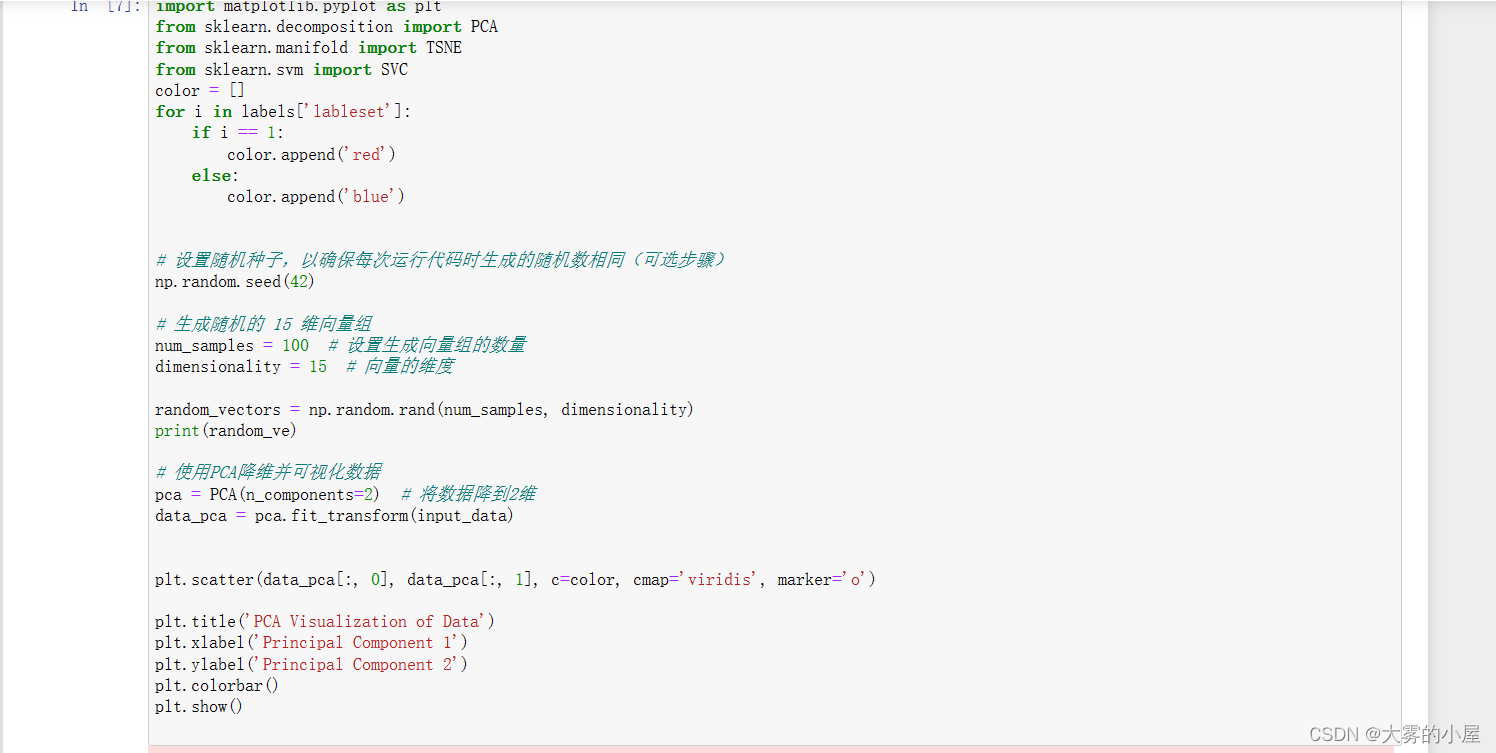Image resolution: width=1496 pixels, height=753 pixels.
Task: Click the plt.title('PCA Visualization of Data') line
Action: coord(325,622)
